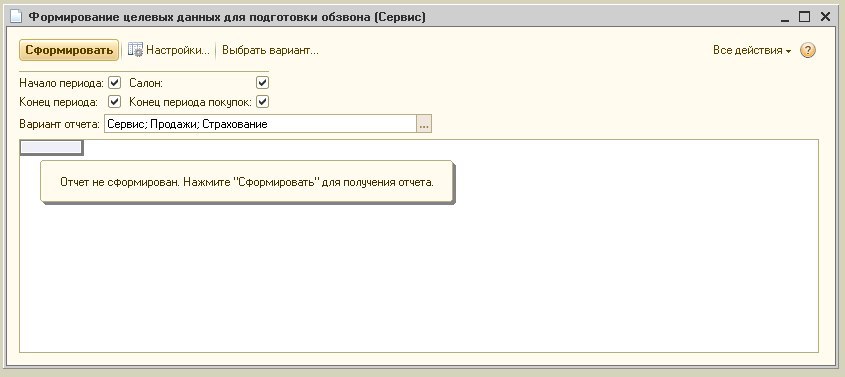The width and height of the screenshot is (845, 377).
Task: Toggle the Конец периода checkbox
Action: click(114, 101)
